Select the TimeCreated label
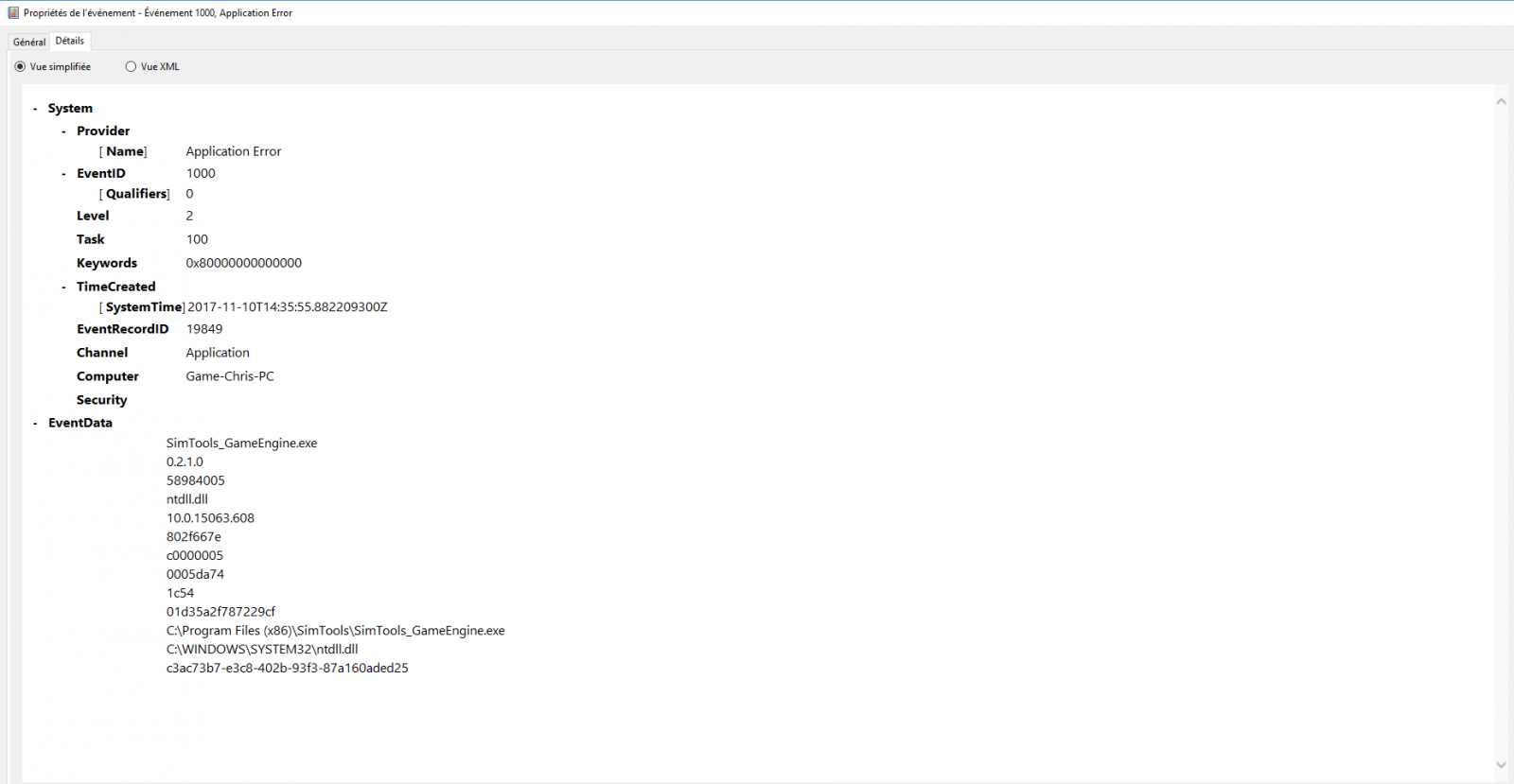 [x=116, y=287]
